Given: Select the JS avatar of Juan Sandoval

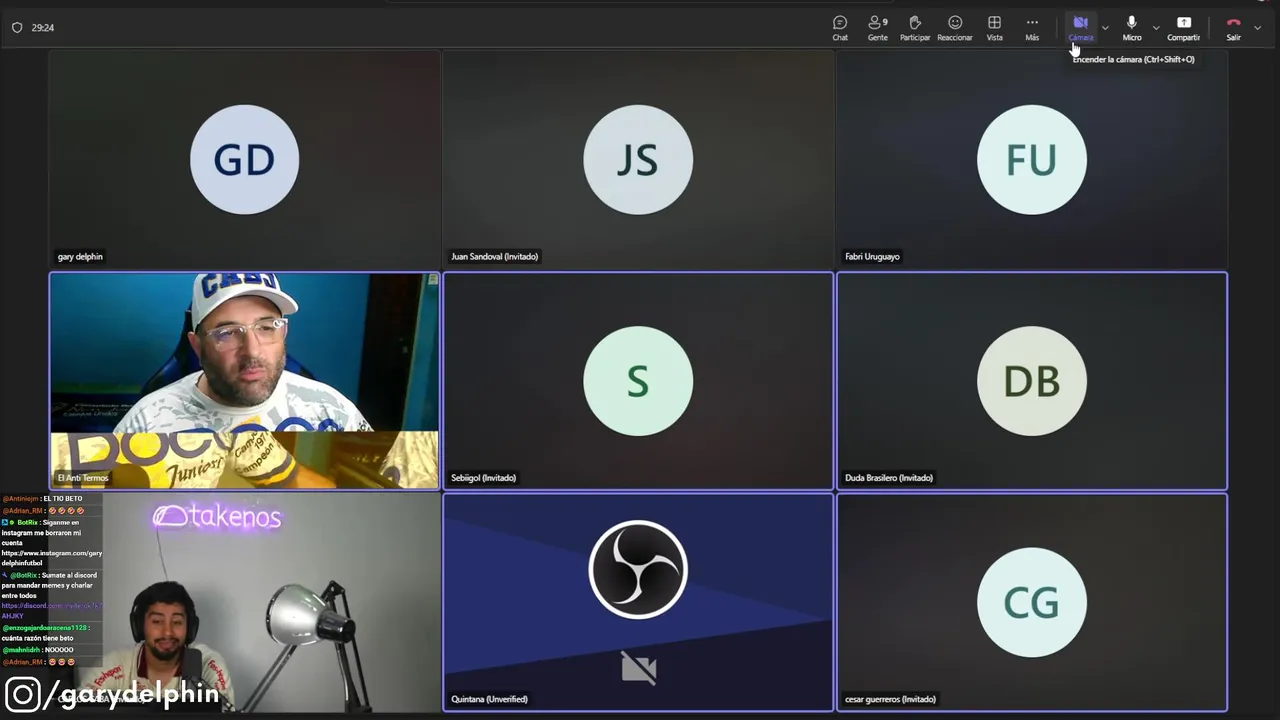Looking at the screenshot, I should [638, 160].
